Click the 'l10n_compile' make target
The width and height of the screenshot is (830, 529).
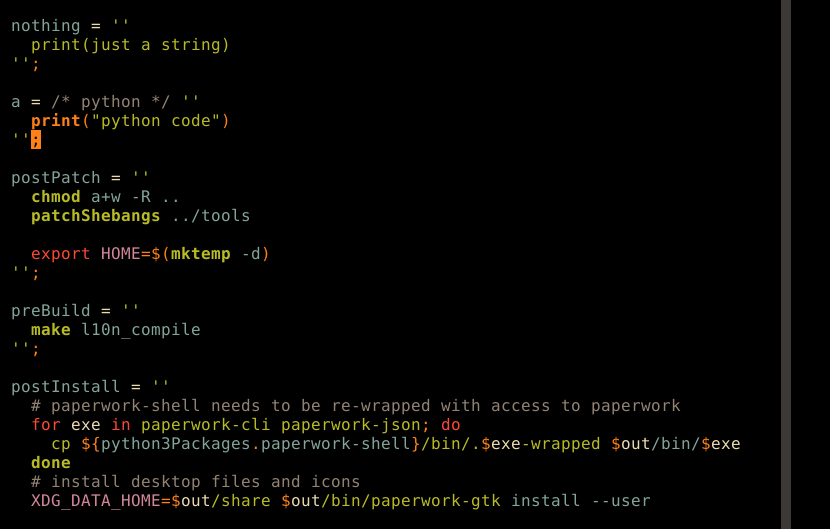pos(141,330)
